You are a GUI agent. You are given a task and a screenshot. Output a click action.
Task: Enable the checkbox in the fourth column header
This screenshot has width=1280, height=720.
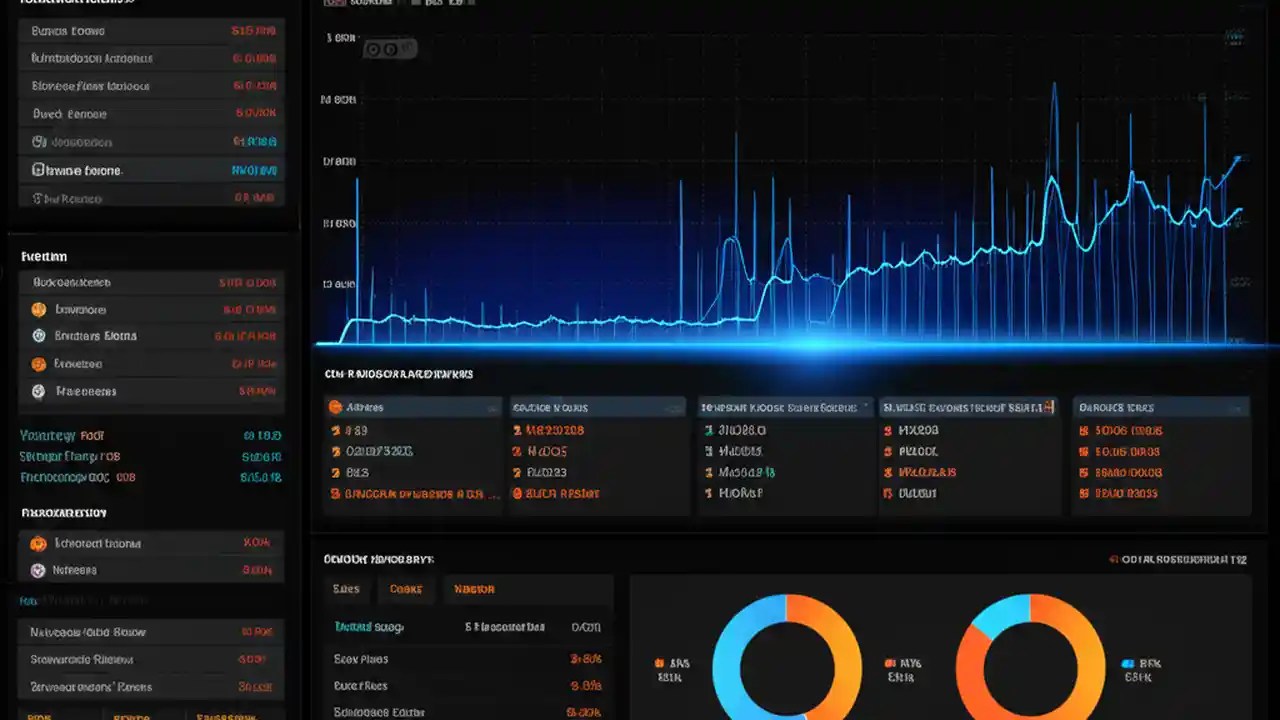(1046, 407)
